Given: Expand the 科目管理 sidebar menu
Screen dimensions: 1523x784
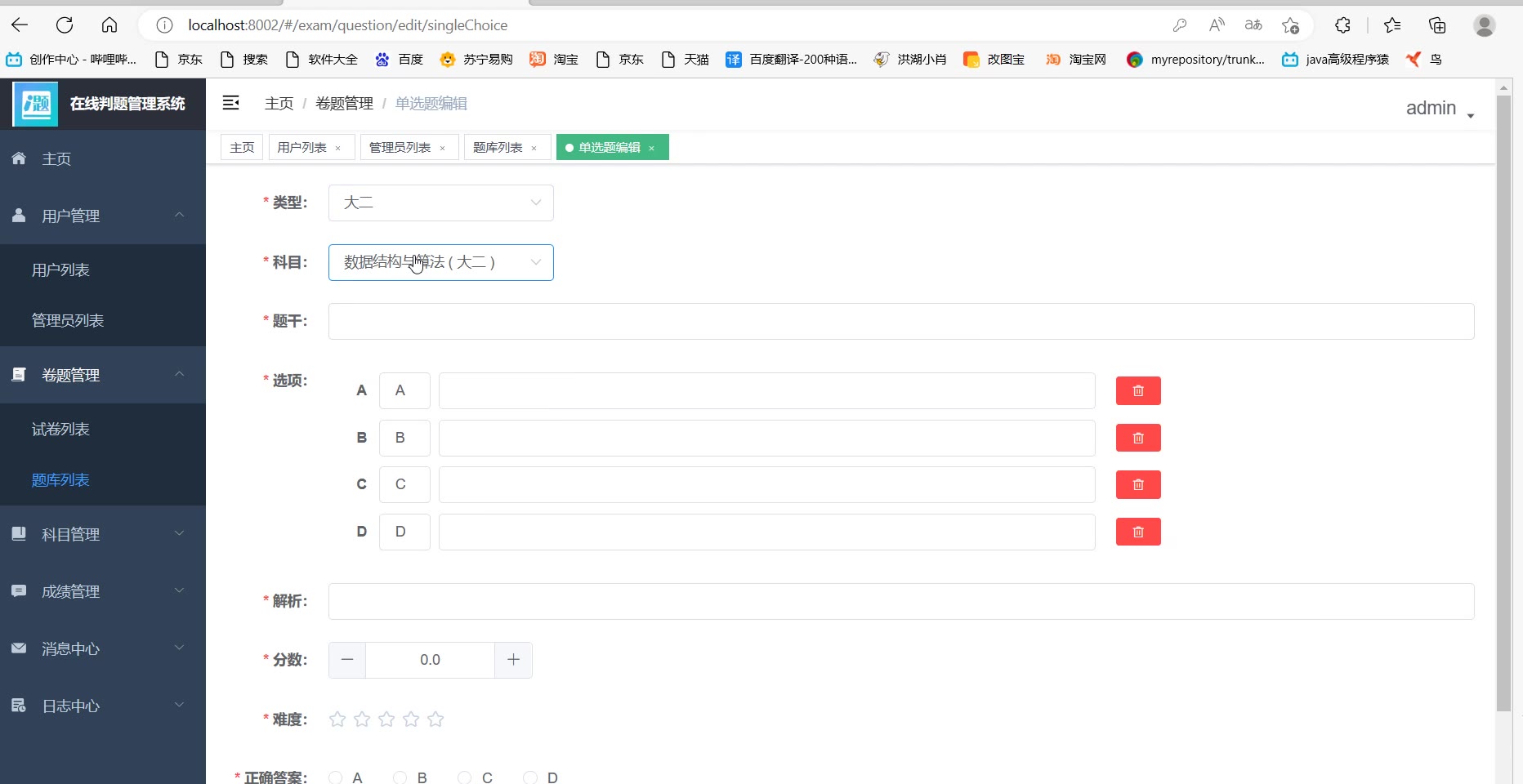Looking at the screenshot, I should [103, 534].
